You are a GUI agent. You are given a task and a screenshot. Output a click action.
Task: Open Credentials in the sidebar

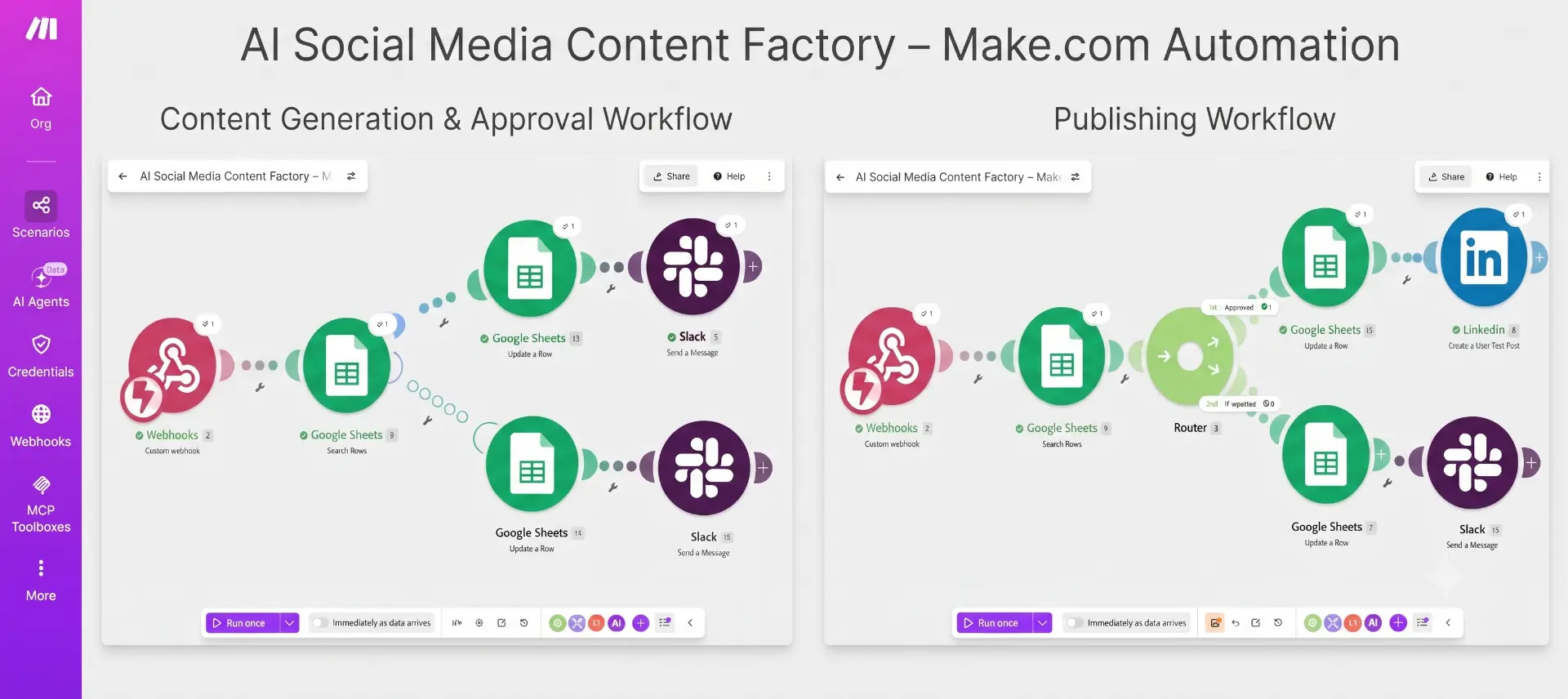tap(41, 356)
